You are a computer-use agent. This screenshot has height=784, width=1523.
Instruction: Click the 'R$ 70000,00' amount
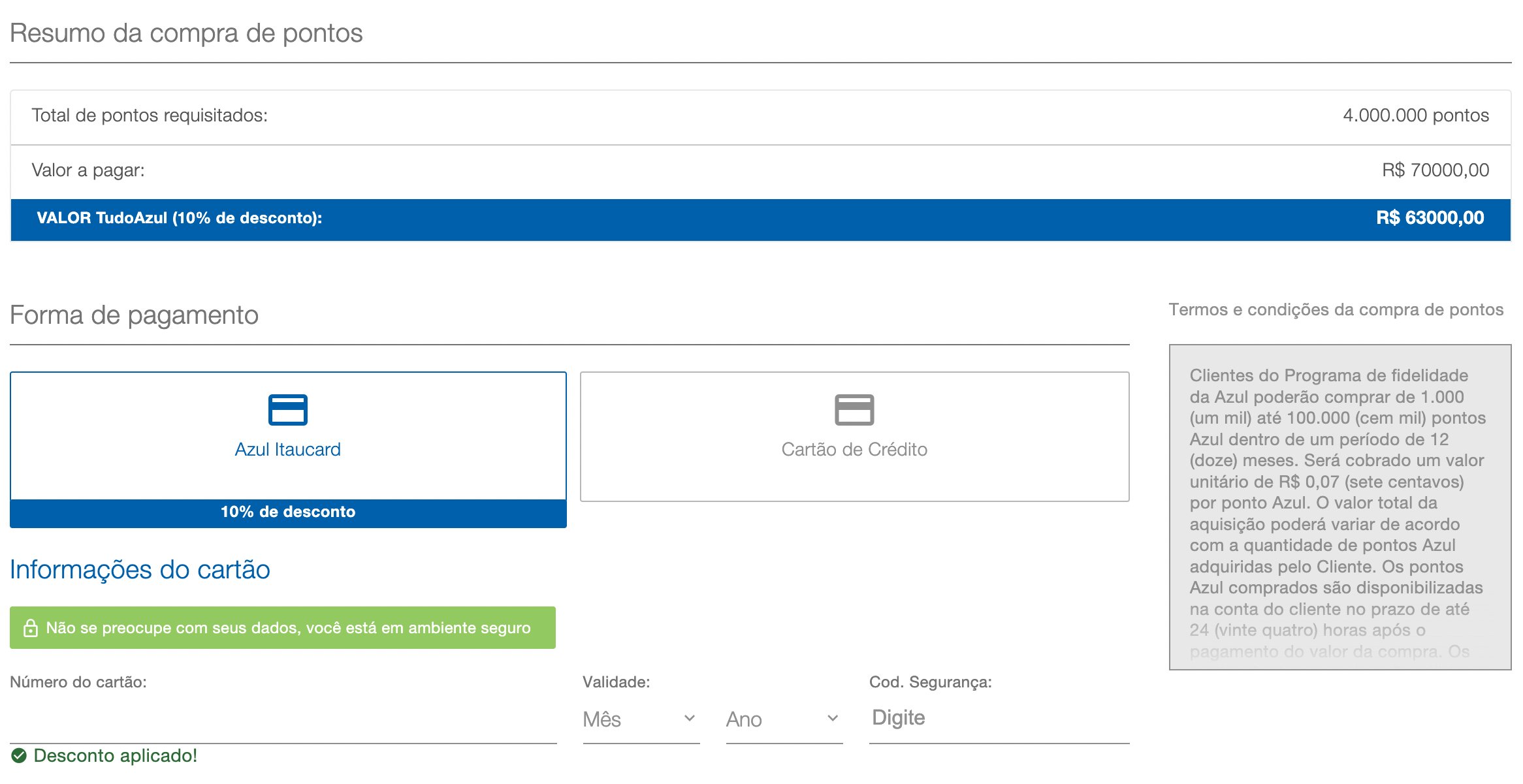click(1435, 170)
